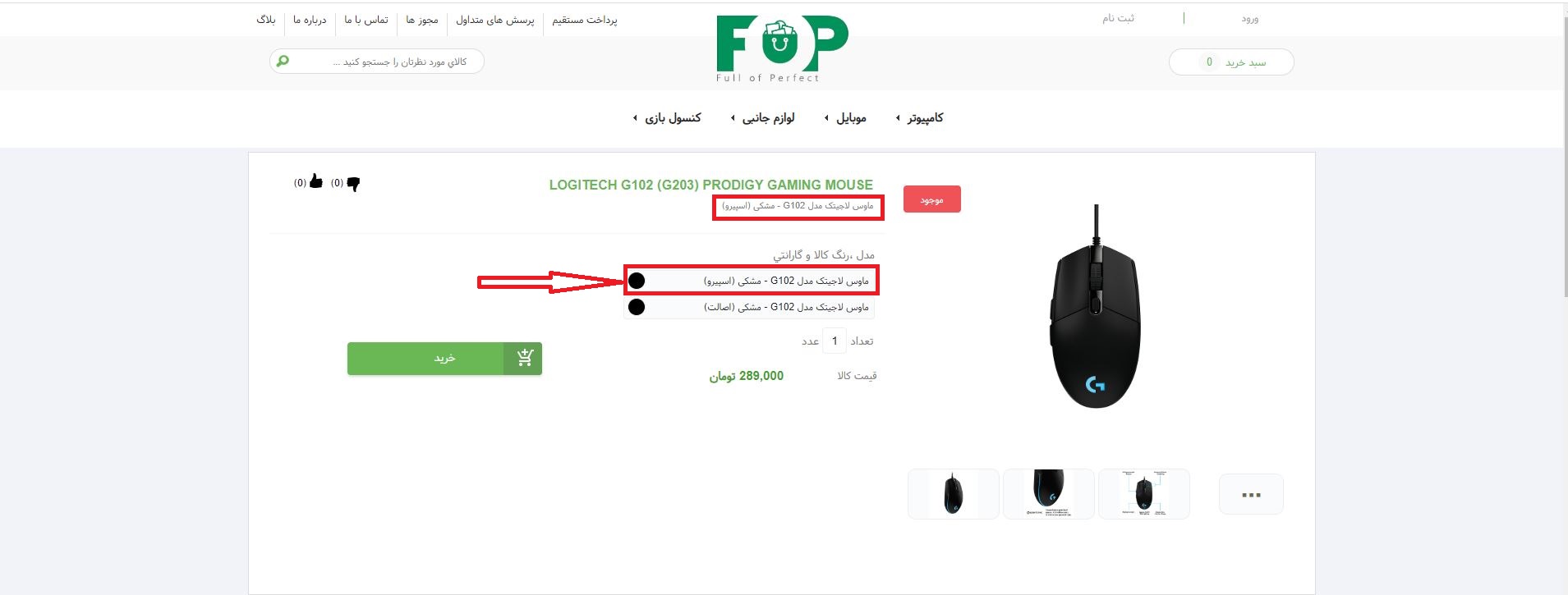Click the search magnifier icon
Image resolution: width=1568 pixels, height=595 pixels.
pyautogui.click(x=283, y=61)
